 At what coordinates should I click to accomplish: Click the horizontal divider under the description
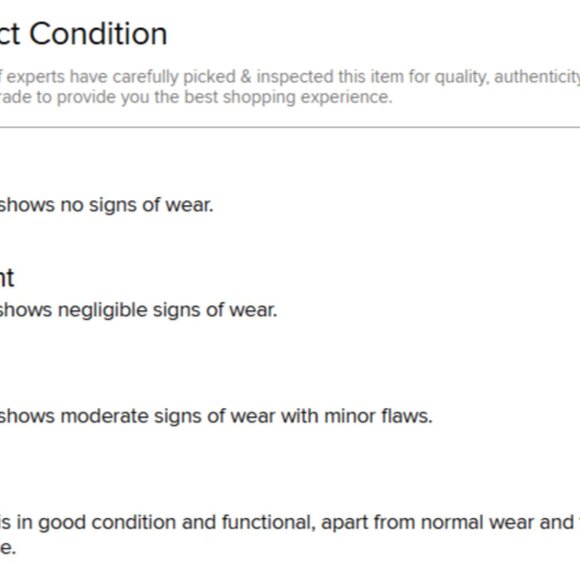coord(290,127)
